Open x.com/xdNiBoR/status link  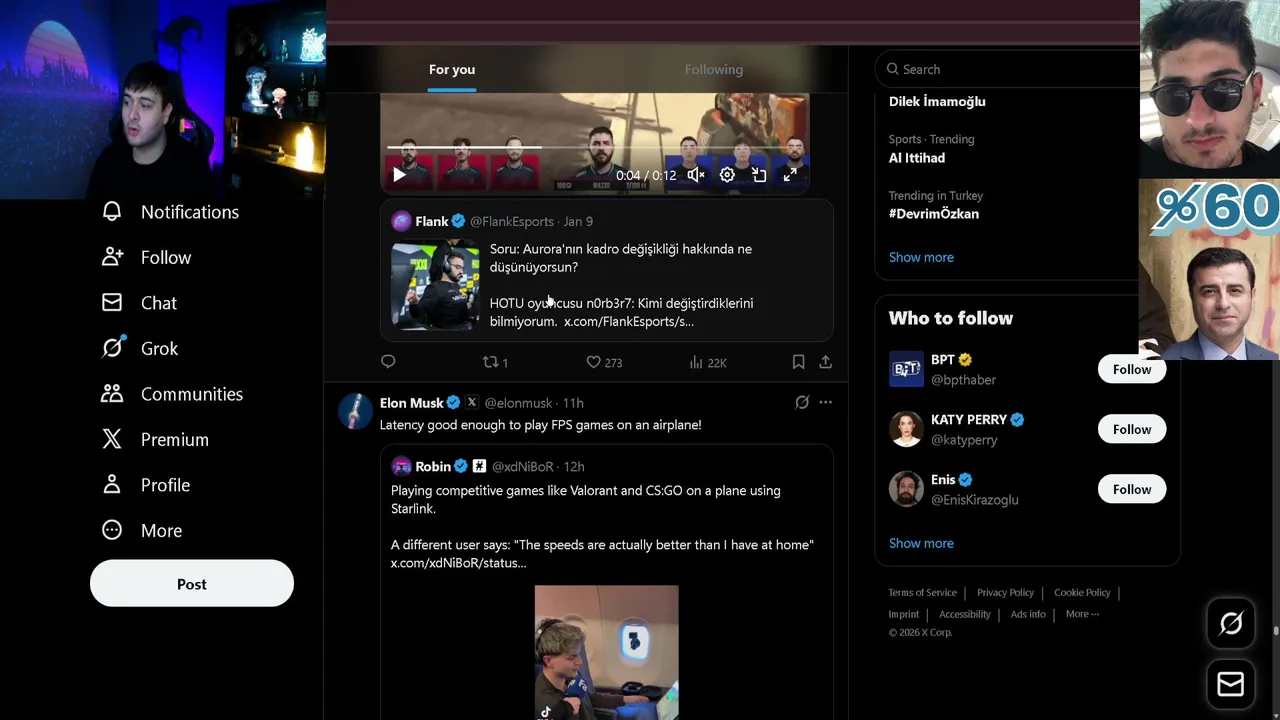458,563
